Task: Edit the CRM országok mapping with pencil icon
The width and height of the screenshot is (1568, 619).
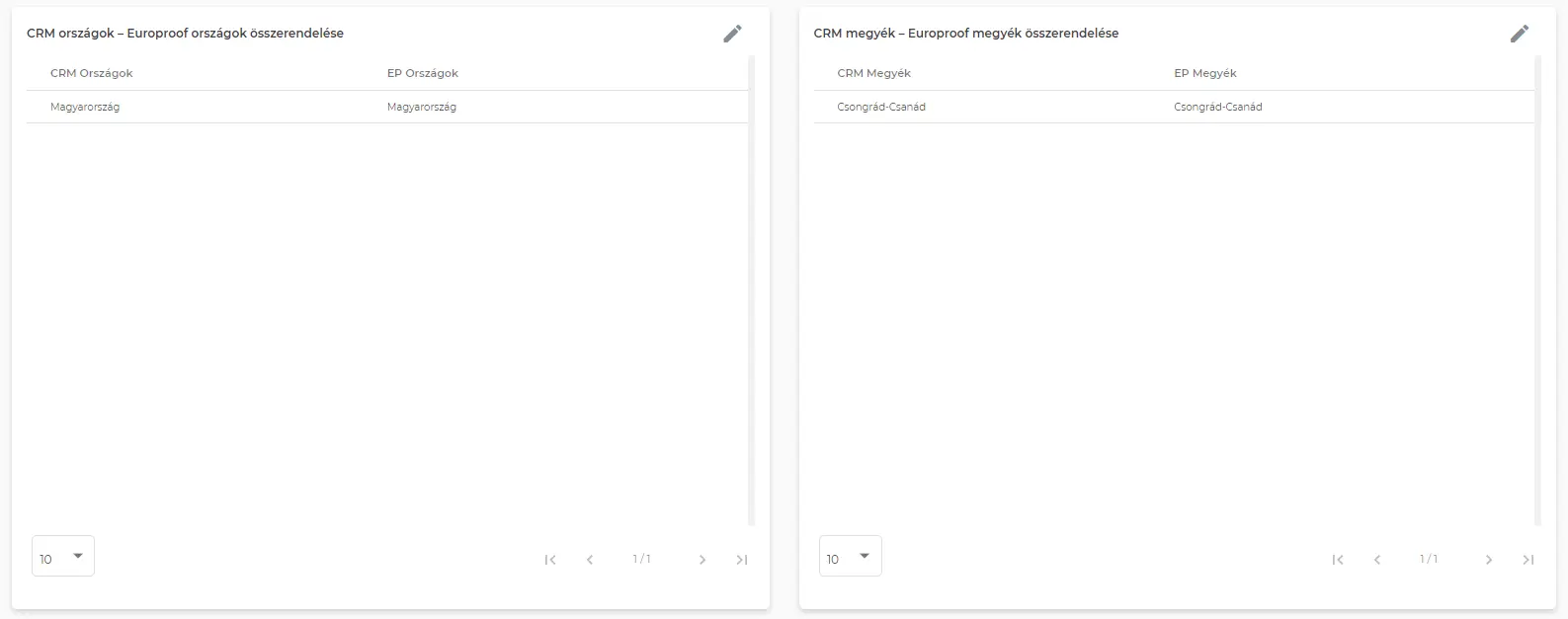Action: pyautogui.click(x=732, y=34)
